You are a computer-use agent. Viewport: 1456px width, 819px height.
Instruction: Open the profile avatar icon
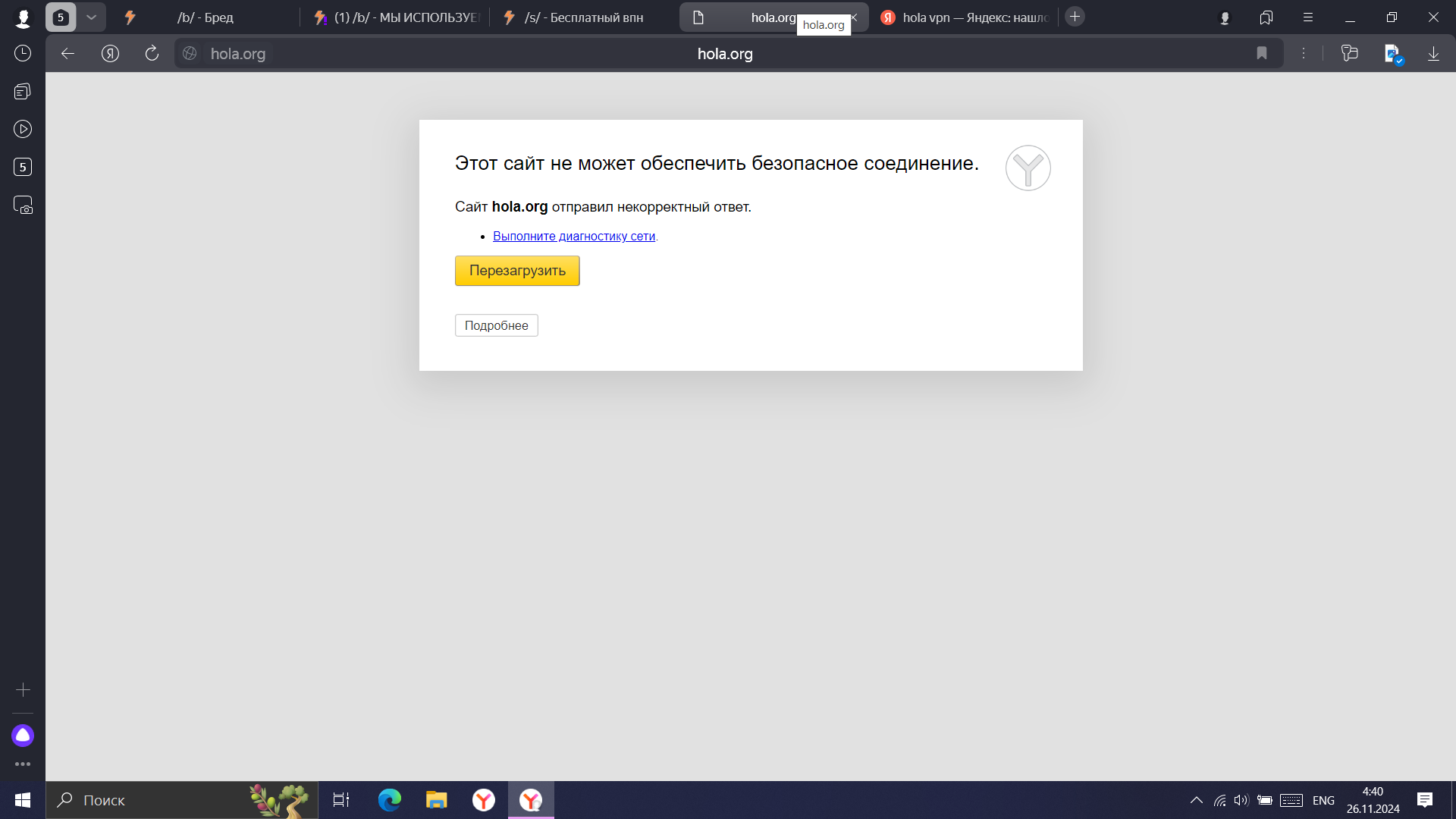[x=23, y=17]
